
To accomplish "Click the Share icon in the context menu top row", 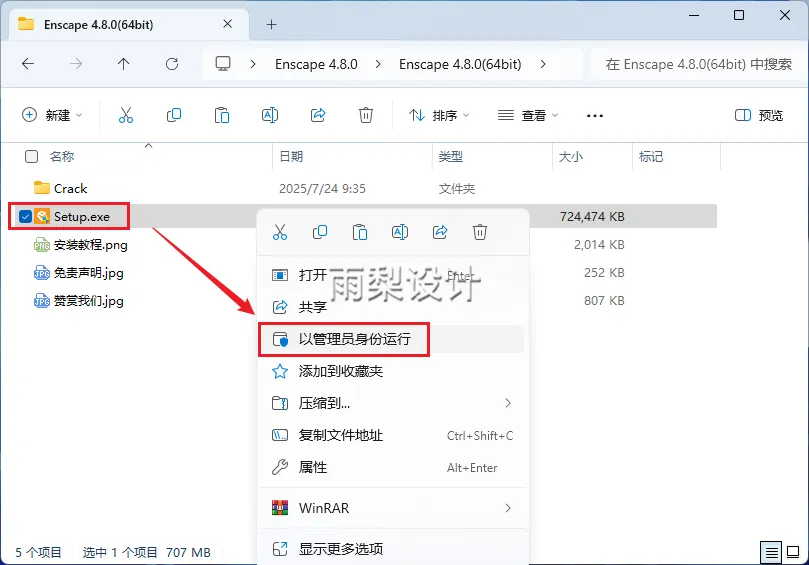I will (440, 232).
